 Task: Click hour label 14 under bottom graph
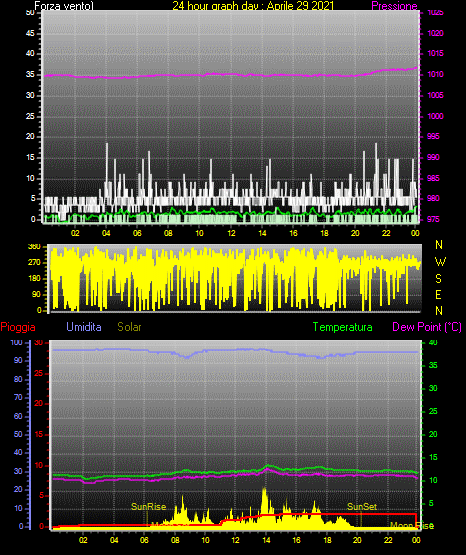266,540
